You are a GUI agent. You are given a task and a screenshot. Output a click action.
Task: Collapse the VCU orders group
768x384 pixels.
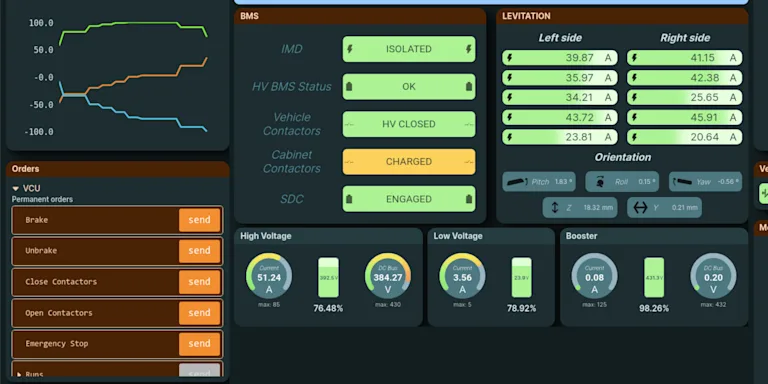tap(16, 188)
